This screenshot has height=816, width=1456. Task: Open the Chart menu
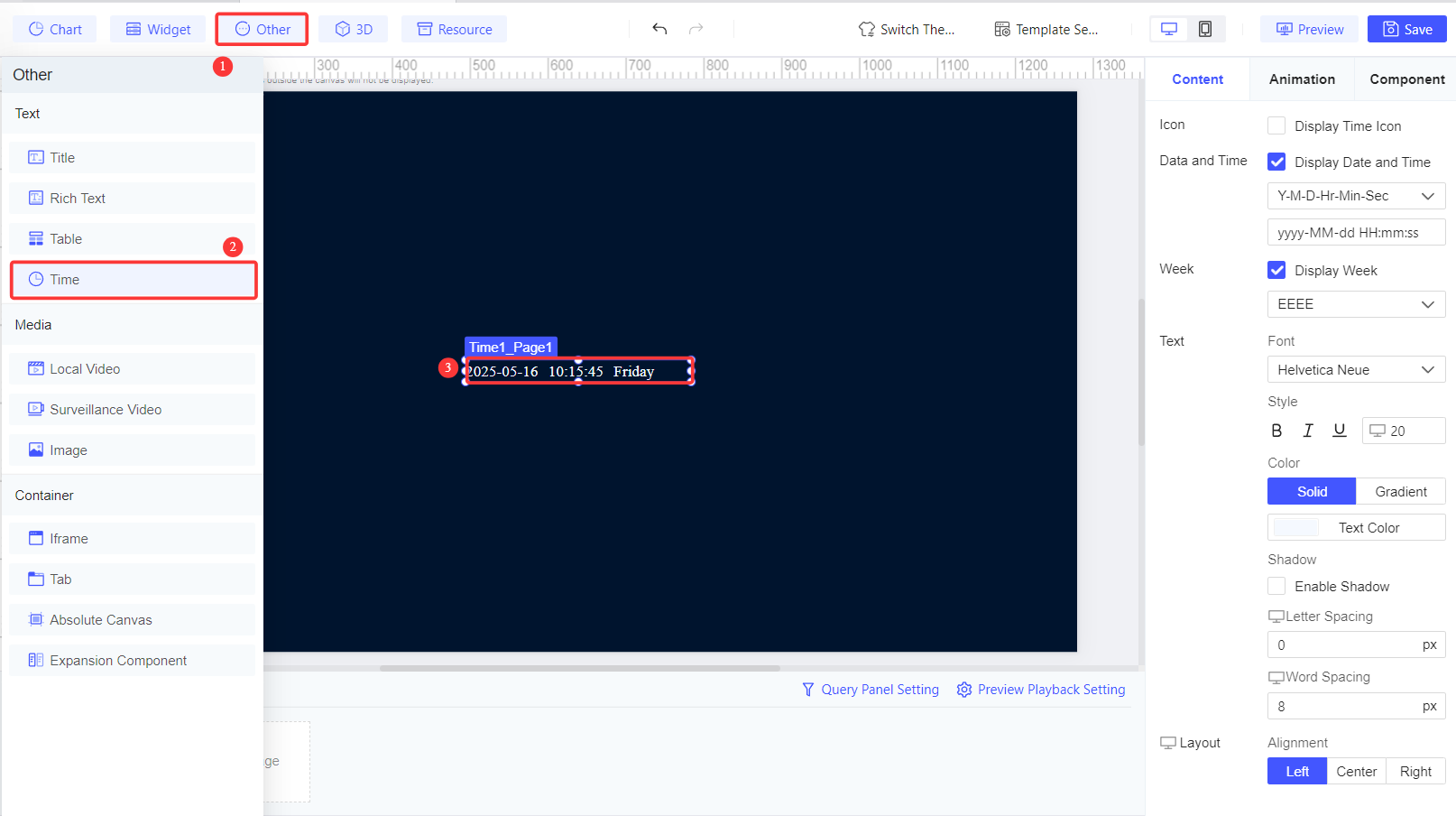(55, 29)
